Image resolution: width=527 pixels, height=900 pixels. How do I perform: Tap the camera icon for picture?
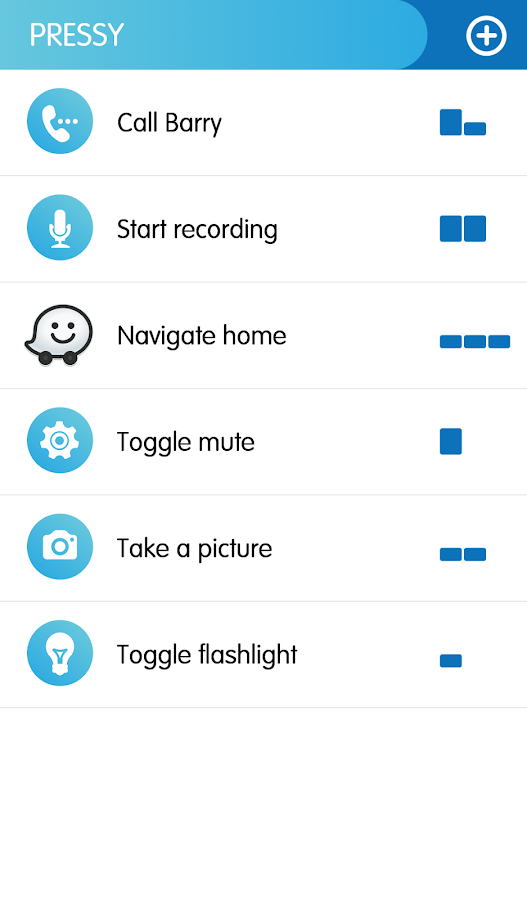tap(60, 546)
